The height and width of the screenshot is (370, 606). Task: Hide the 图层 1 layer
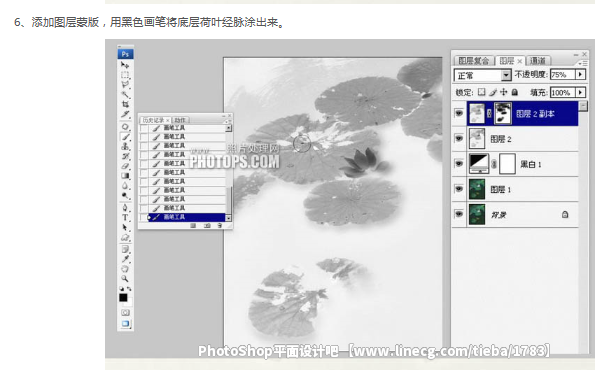tap(459, 189)
